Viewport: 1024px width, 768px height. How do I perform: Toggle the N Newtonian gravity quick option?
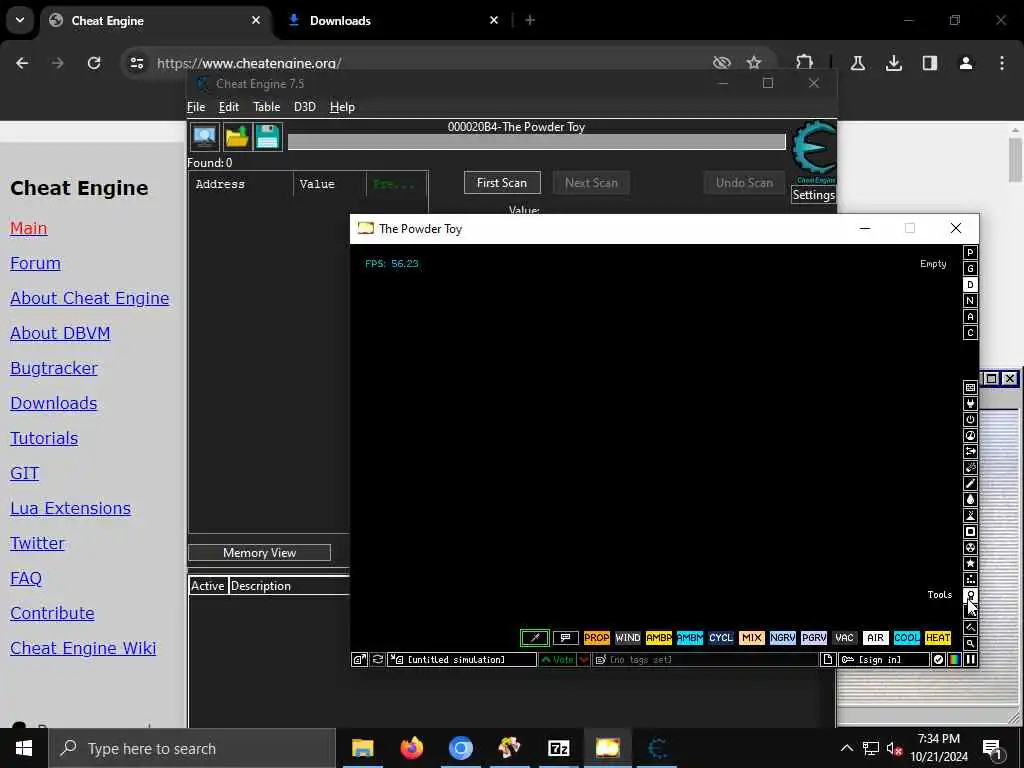(970, 300)
